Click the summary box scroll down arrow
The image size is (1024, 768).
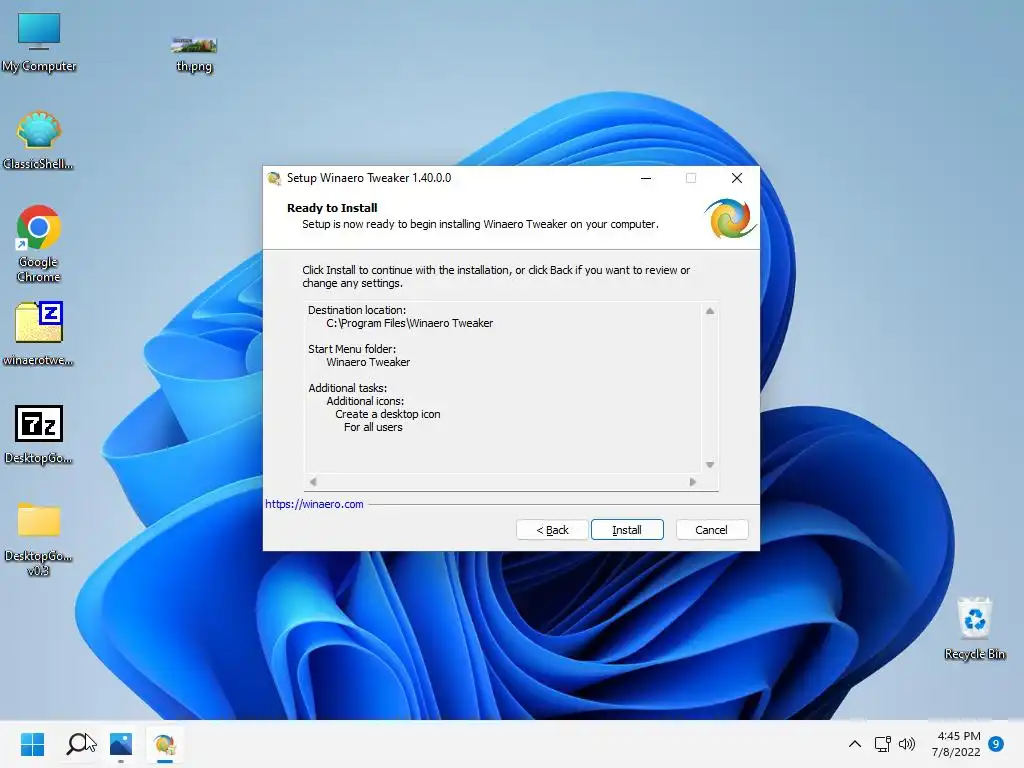710,465
